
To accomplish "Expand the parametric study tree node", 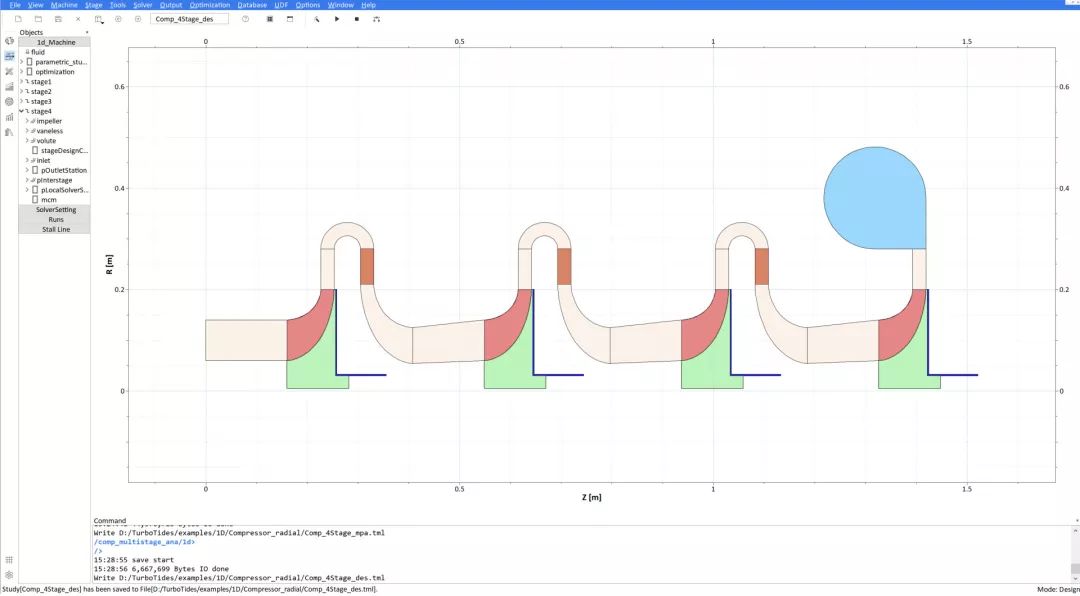I will (x=21, y=62).
